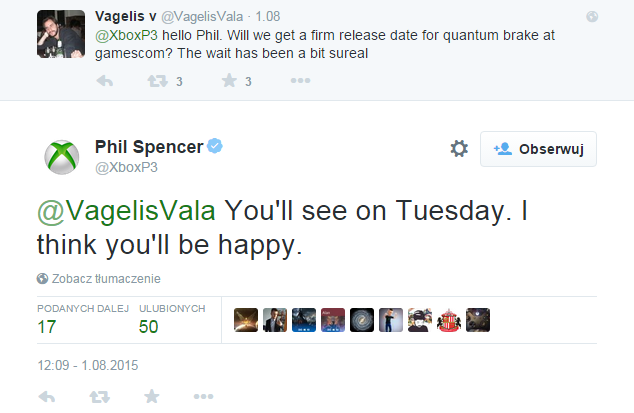Follow Phil Spencer with Obserwuj button
The width and height of the screenshot is (634, 413).
(x=538, y=148)
